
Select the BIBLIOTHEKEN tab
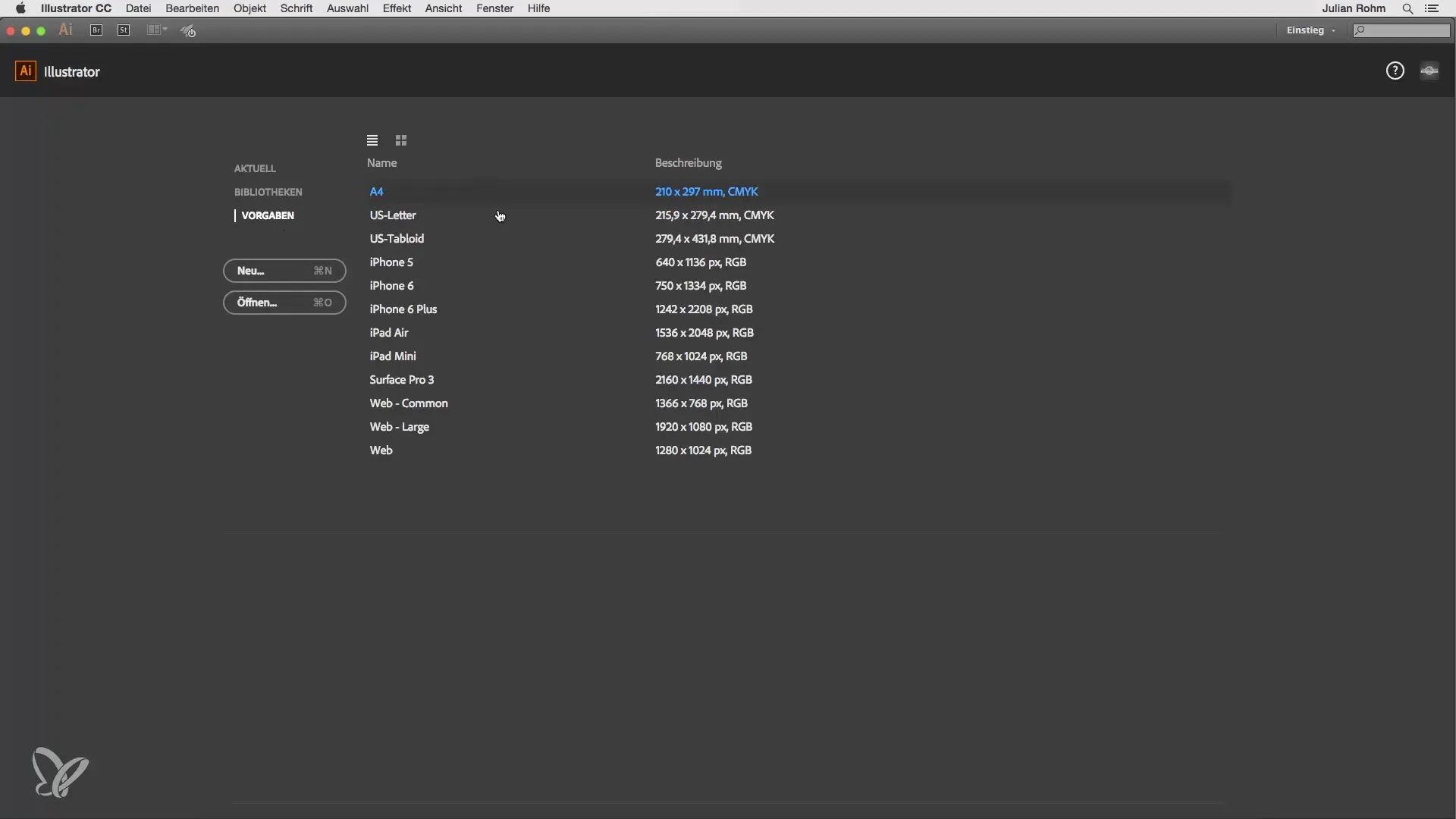pyautogui.click(x=268, y=192)
